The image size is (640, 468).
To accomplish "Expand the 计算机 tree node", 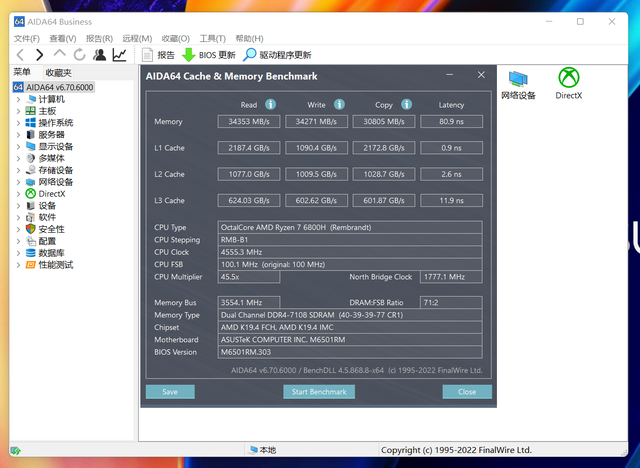I will [x=18, y=99].
